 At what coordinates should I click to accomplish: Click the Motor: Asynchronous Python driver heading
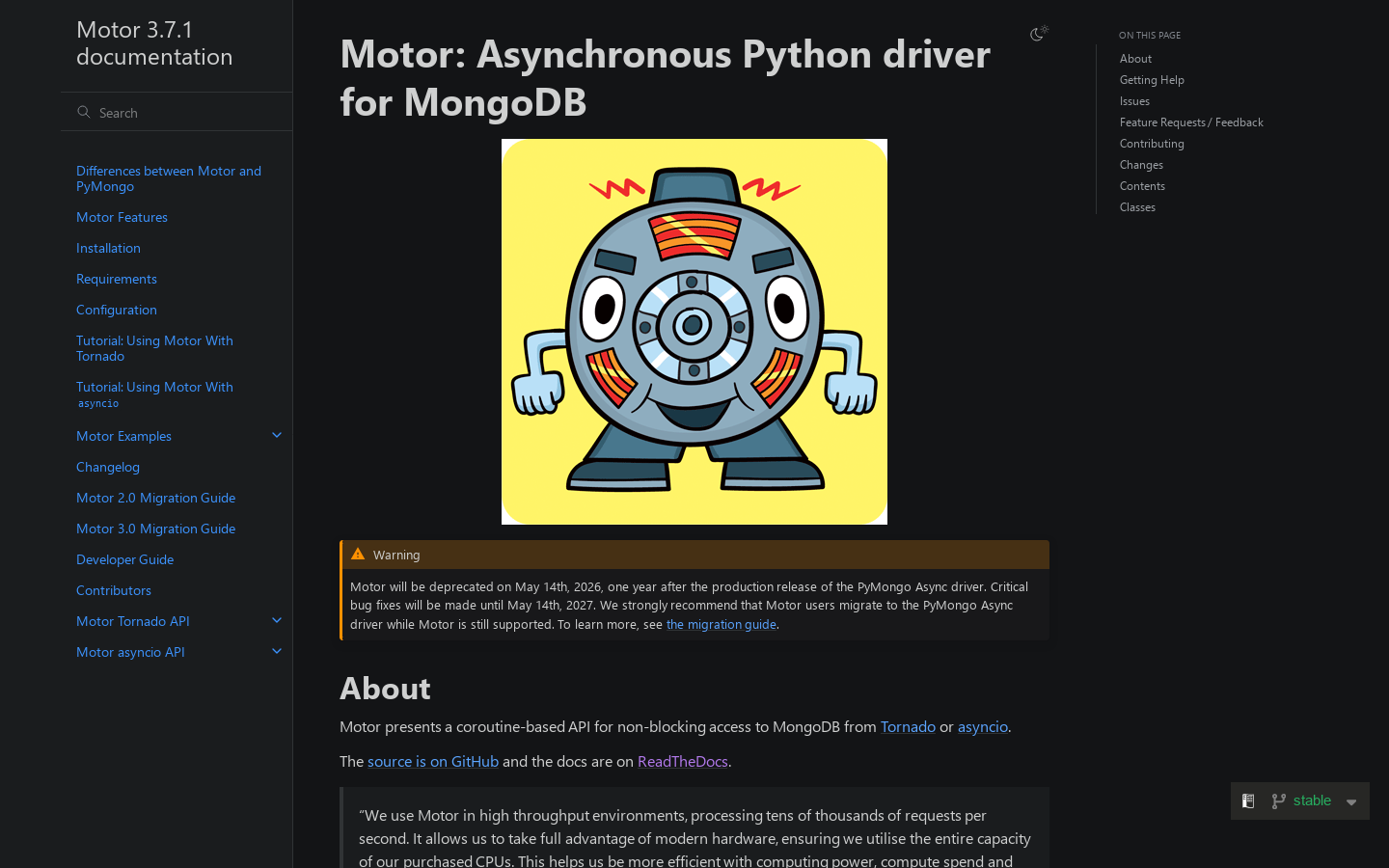(x=666, y=77)
